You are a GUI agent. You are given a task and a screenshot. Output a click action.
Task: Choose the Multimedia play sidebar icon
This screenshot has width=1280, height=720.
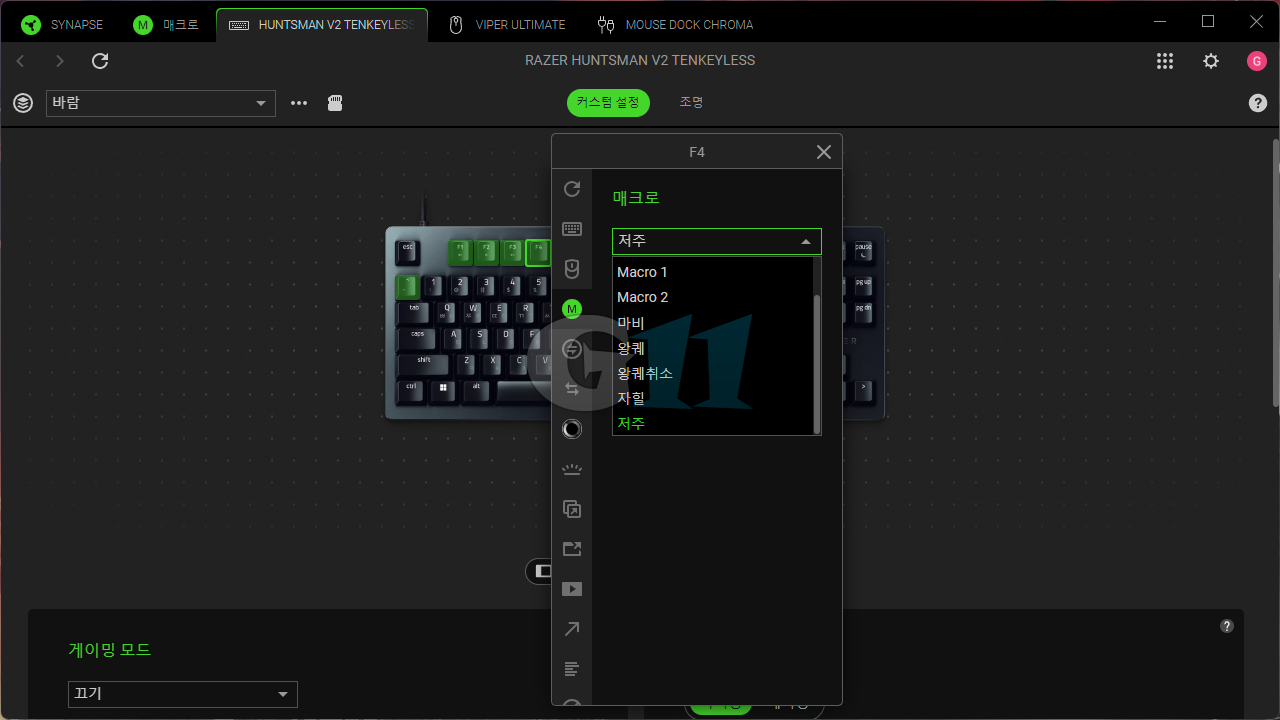pyautogui.click(x=572, y=589)
